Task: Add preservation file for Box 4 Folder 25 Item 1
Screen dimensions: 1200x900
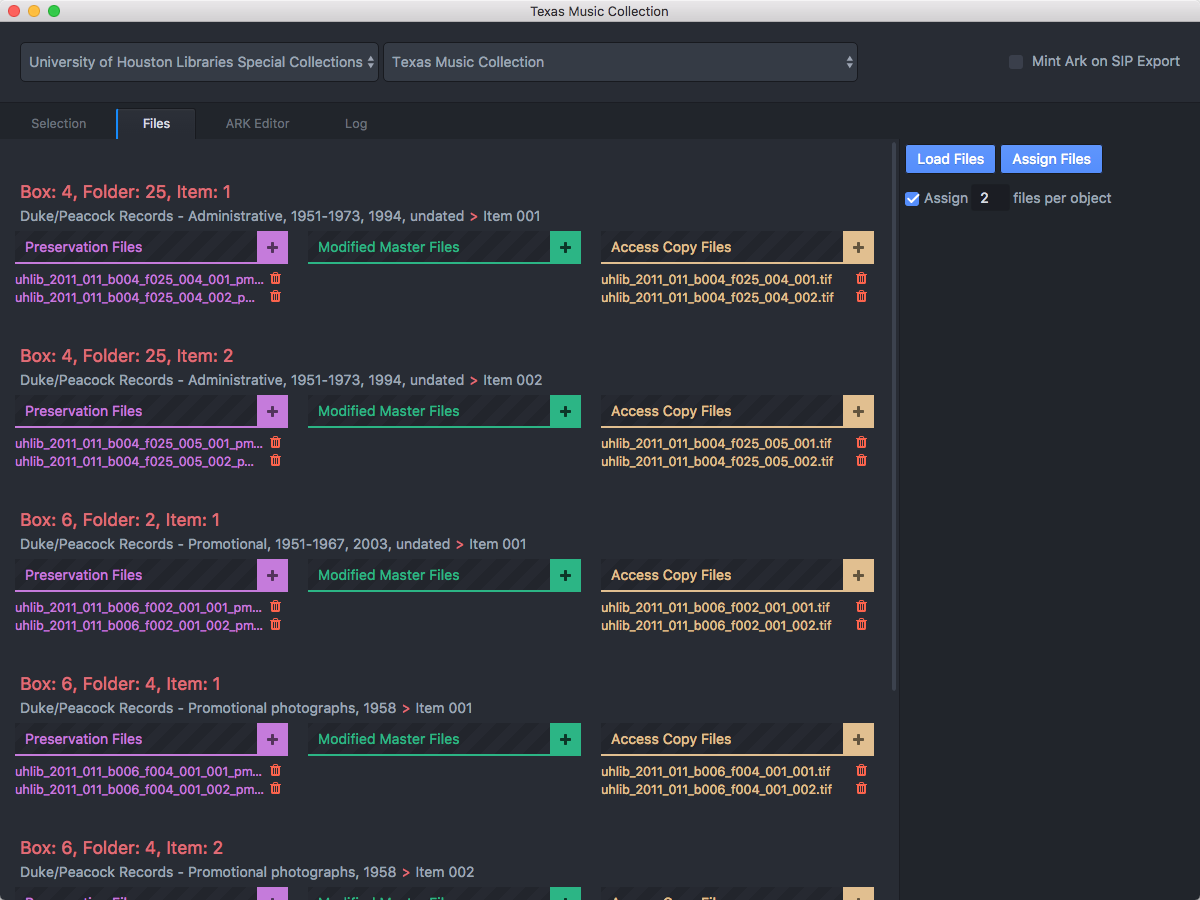Action: point(272,247)
